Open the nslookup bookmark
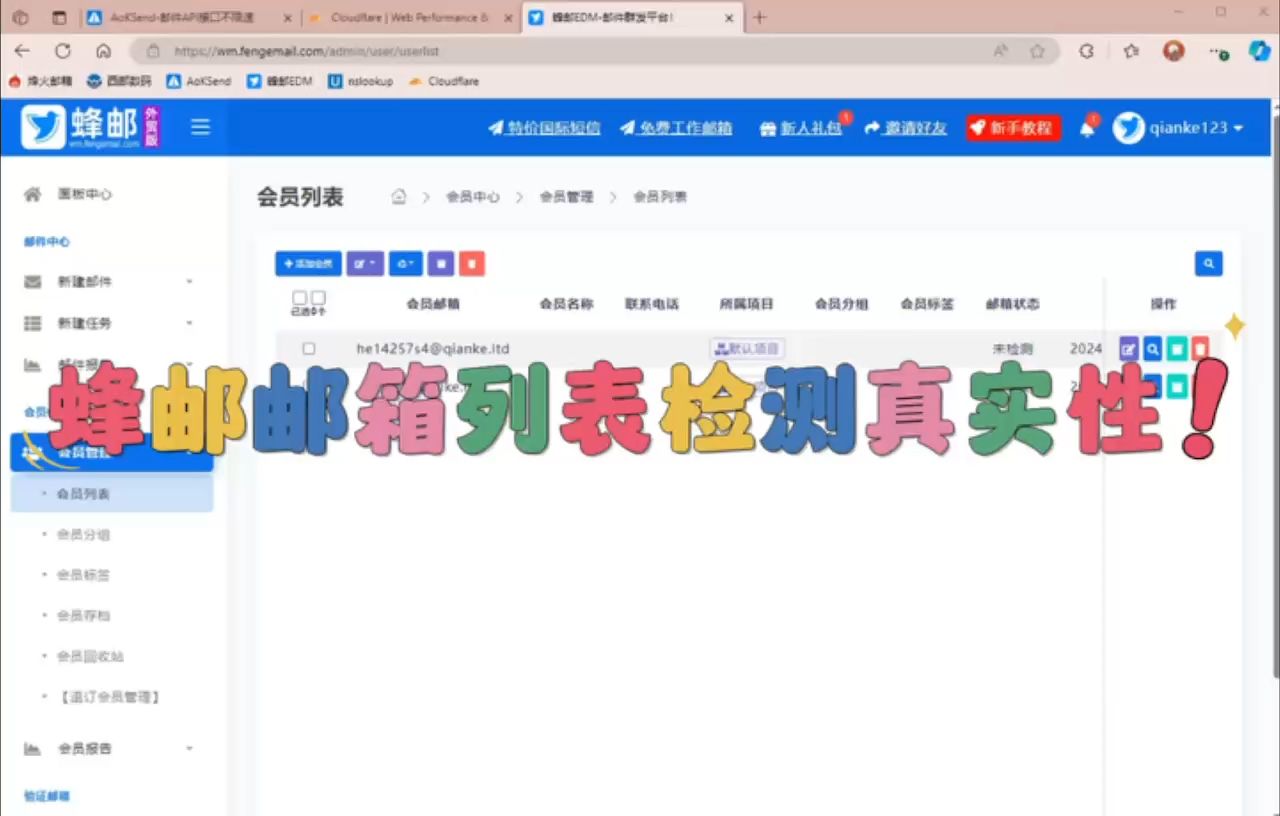Screen dimensions: 1280x816 click(361, 81)
